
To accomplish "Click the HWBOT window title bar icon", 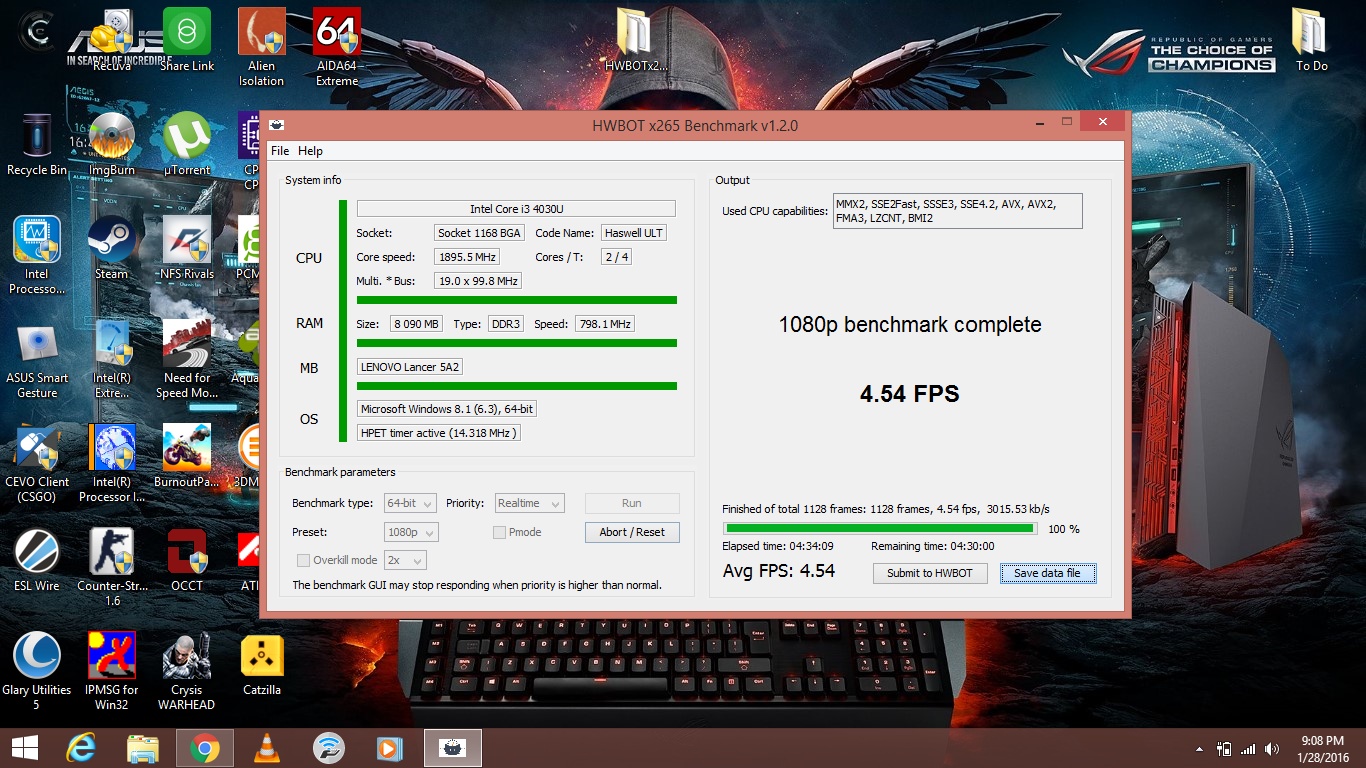I will [x=277, y=125].
